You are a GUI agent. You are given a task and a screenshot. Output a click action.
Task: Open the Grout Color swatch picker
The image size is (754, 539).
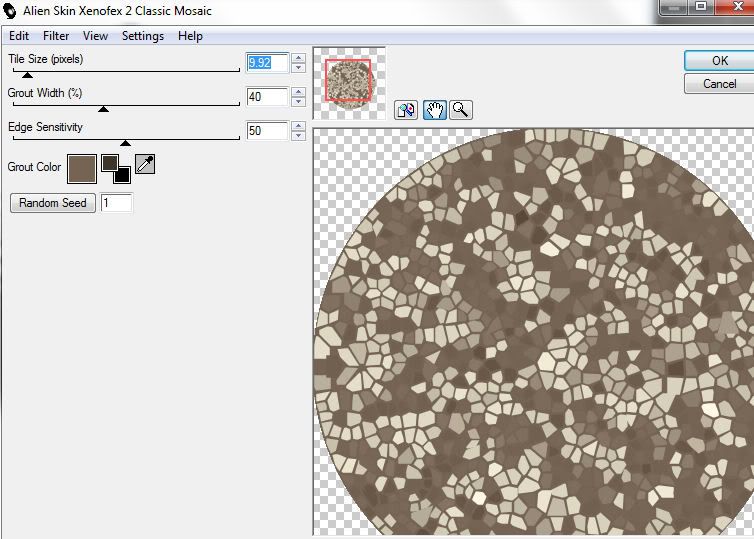pyautogui.click(x=82, y=169)
